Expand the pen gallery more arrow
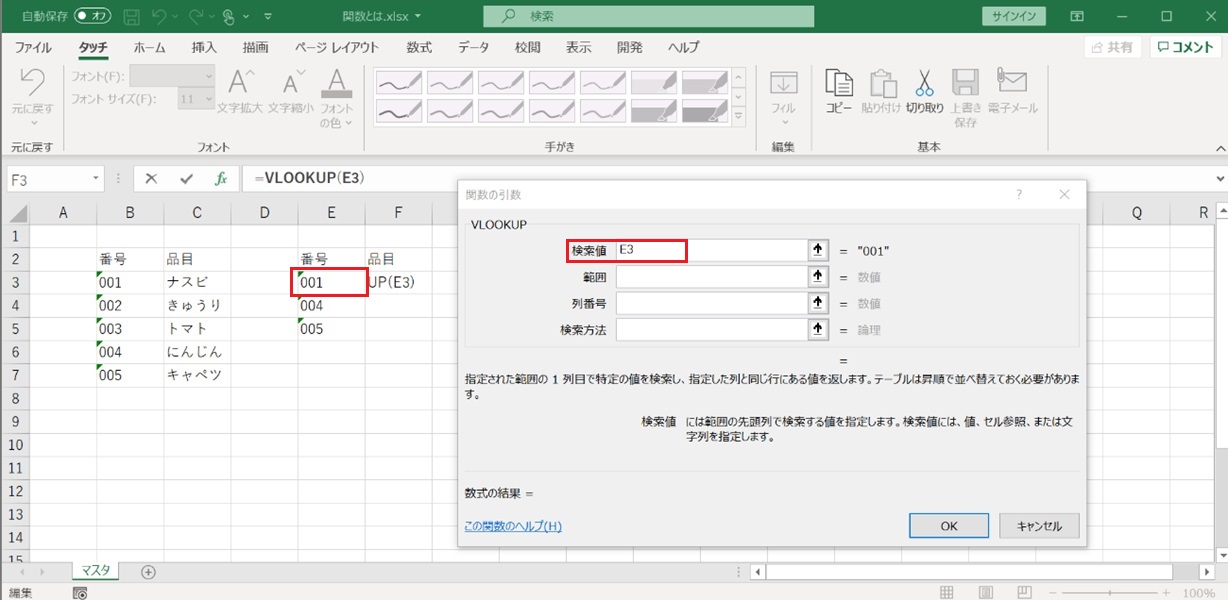Image resolution: width=1228 pixels, height=604 pixels. [739, 116]
